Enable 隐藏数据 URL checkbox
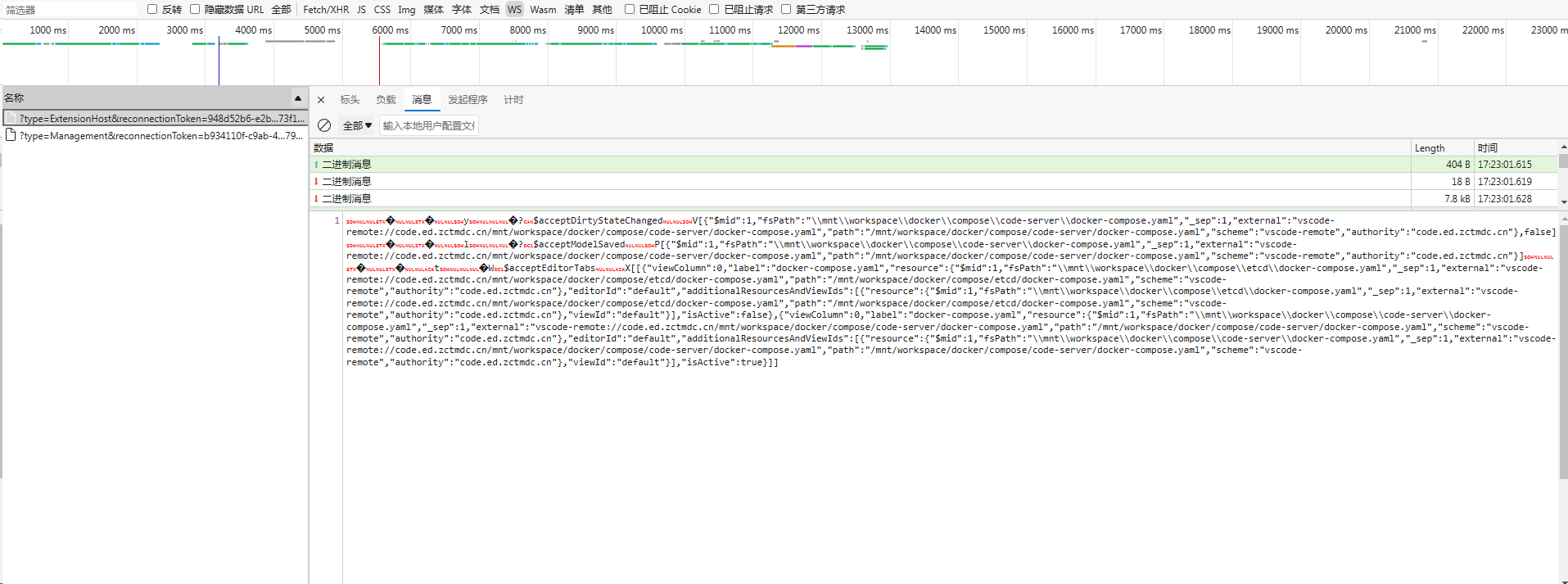The image size is (1568, 584). pos(195,9)
